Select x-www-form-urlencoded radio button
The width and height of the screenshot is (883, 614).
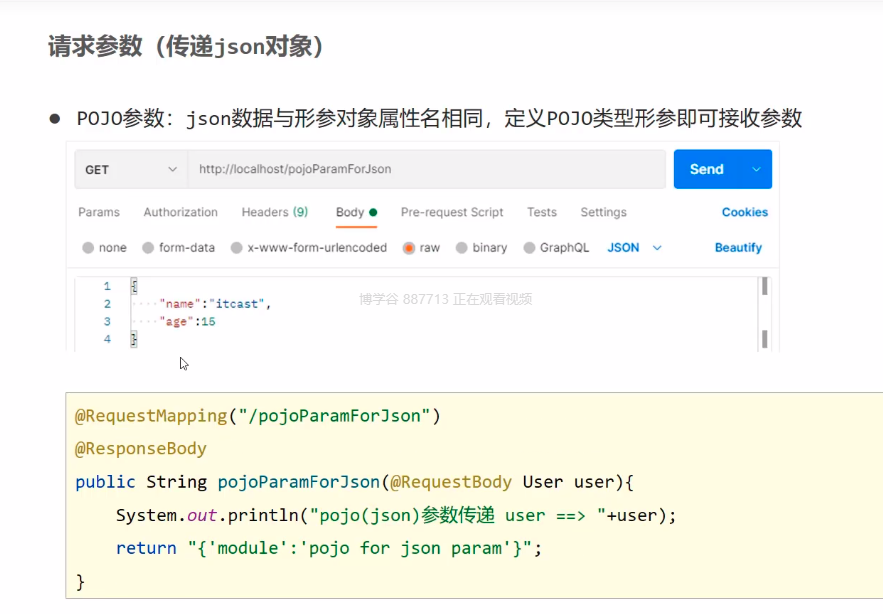pos(237,248)
